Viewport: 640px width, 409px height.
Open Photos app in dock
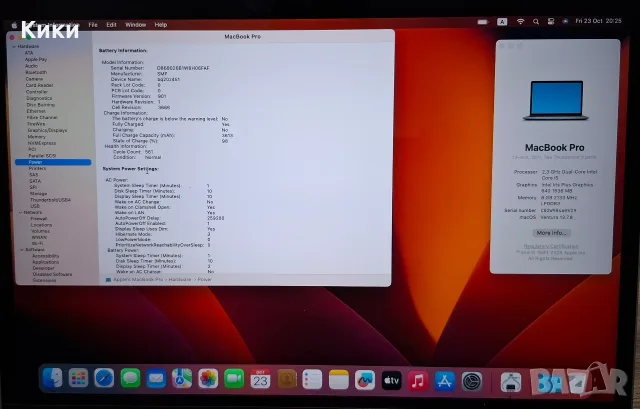(x=208, y=379)
